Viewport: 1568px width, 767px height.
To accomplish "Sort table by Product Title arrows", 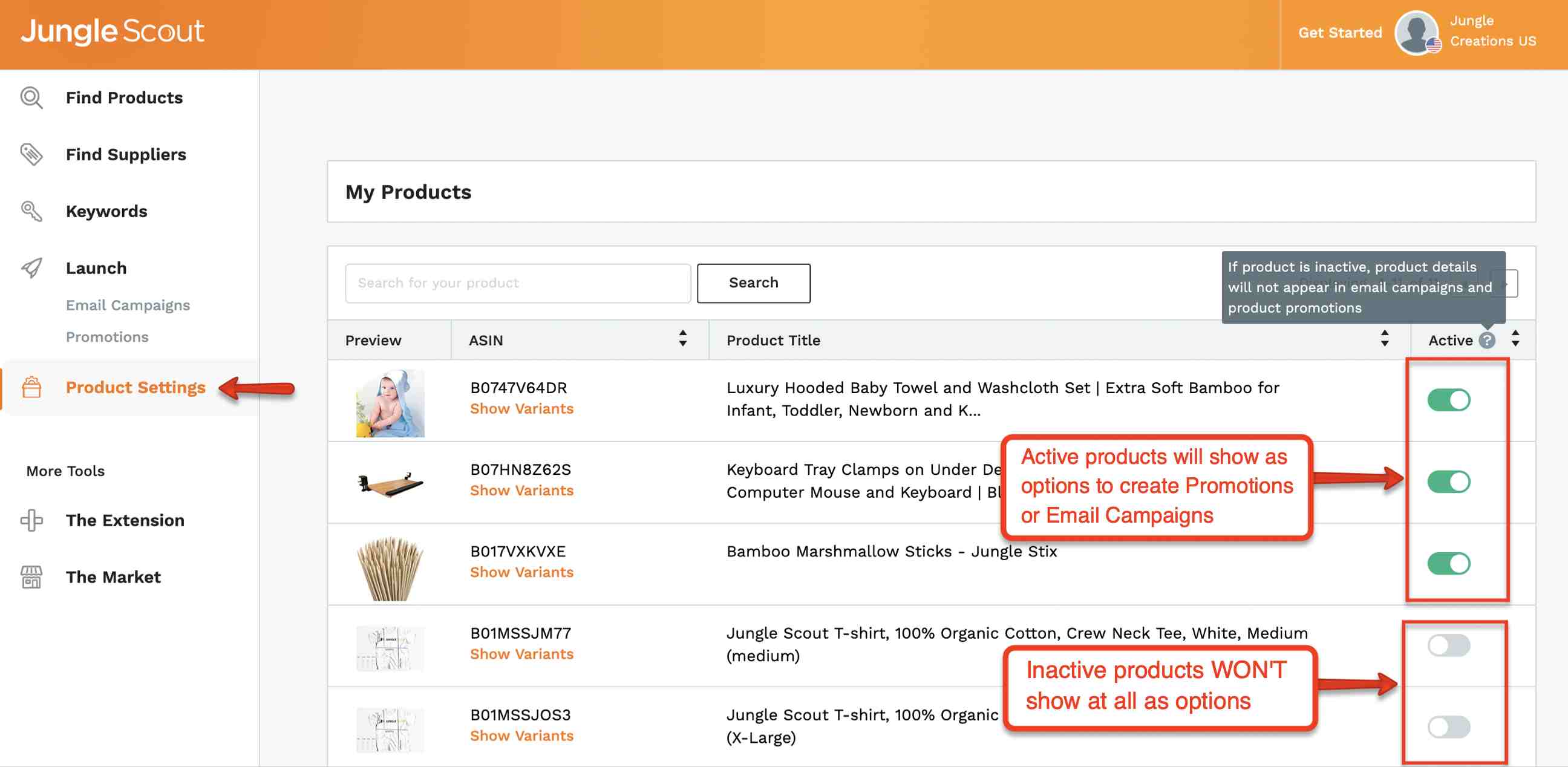I will [x=1385, y=339].
